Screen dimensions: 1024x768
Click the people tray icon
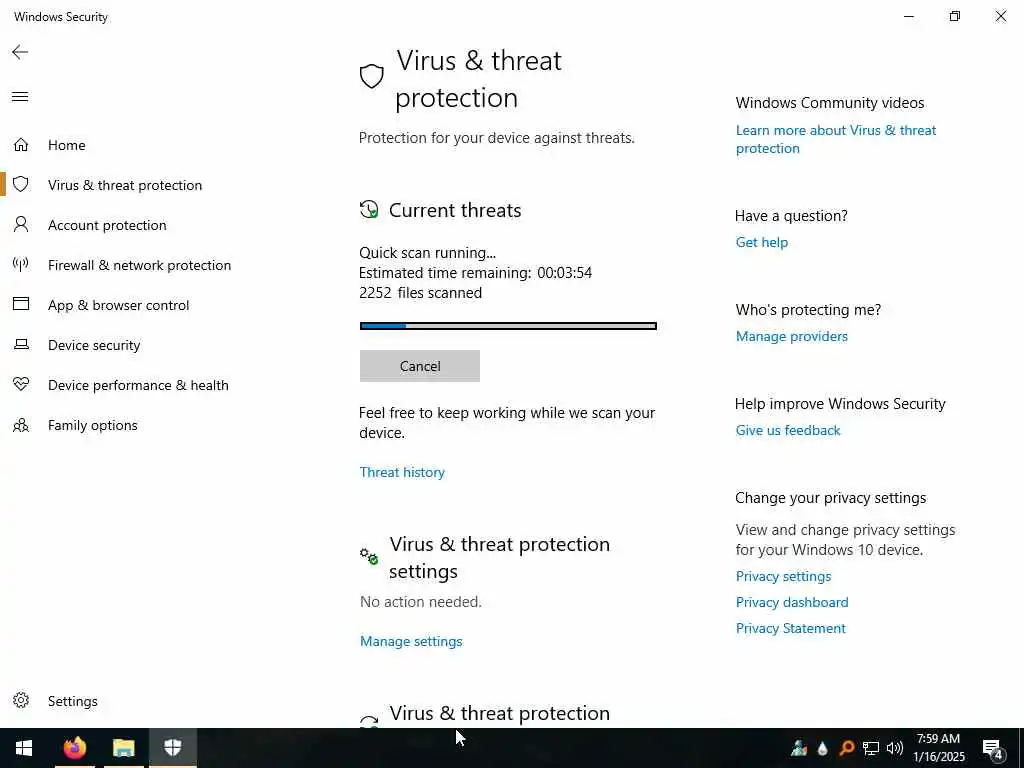799,748
